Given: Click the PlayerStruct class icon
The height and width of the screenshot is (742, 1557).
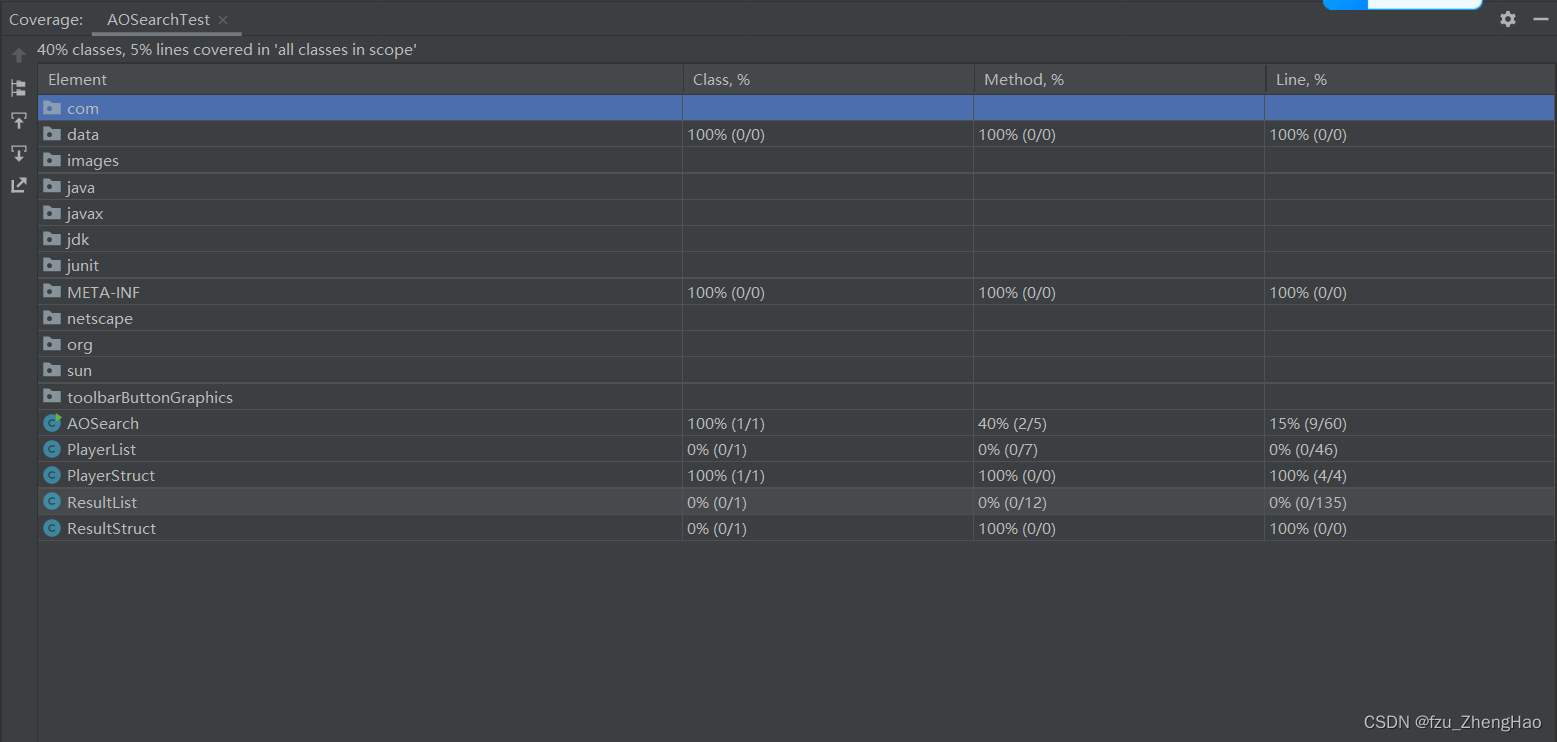Looking at the screenshot, I should [x=52, y=475].
